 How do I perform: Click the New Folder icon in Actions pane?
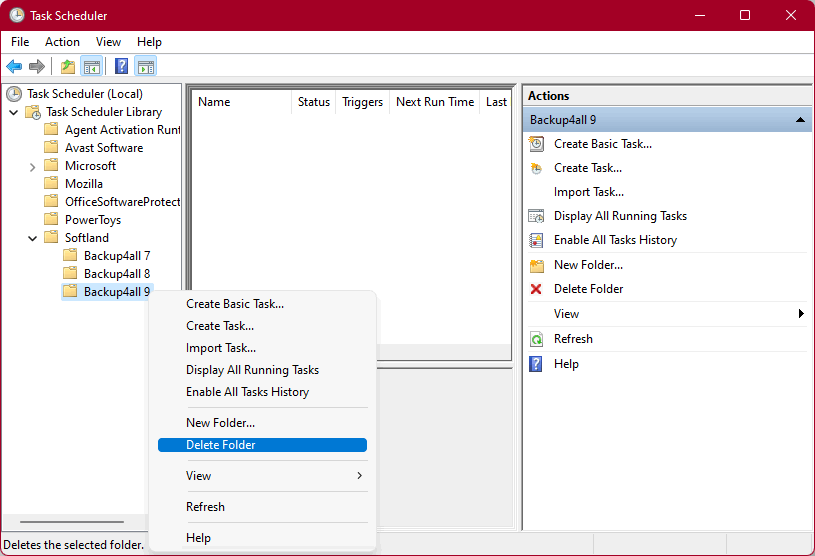pyautogui.click(x=536, y=266)
